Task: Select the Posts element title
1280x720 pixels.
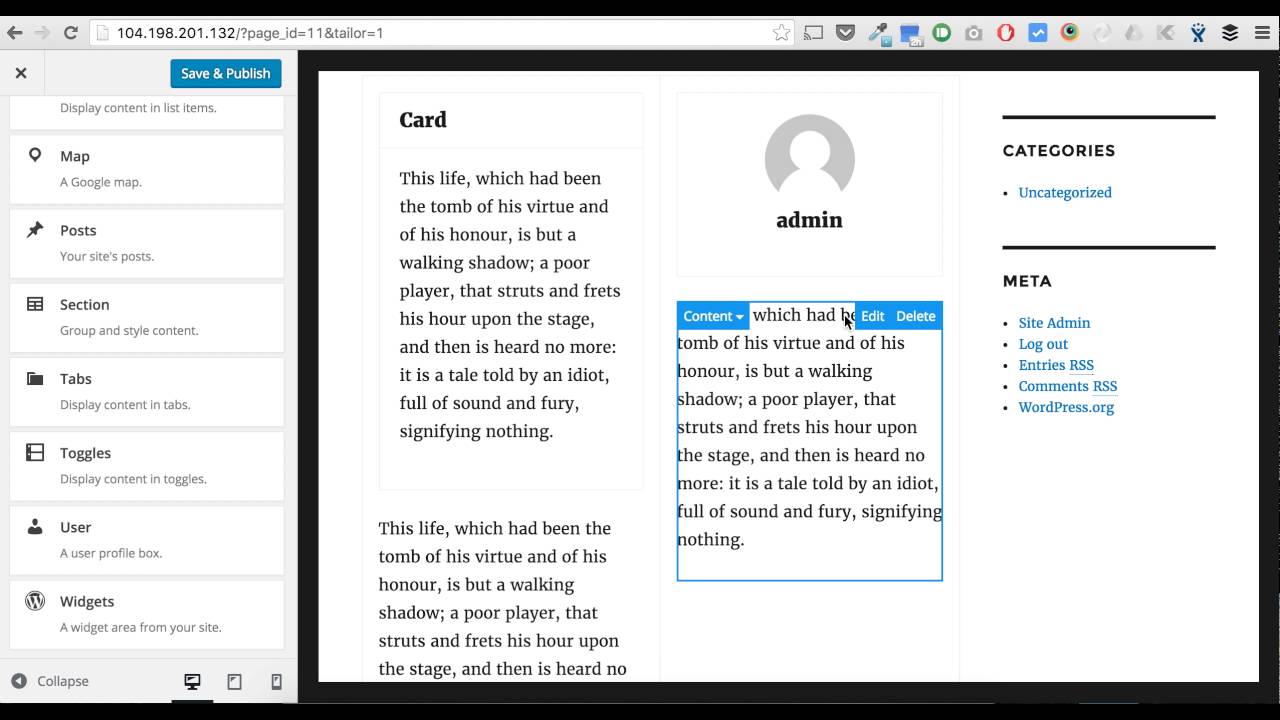Action: pyautogui.click(x=78, y=230)
